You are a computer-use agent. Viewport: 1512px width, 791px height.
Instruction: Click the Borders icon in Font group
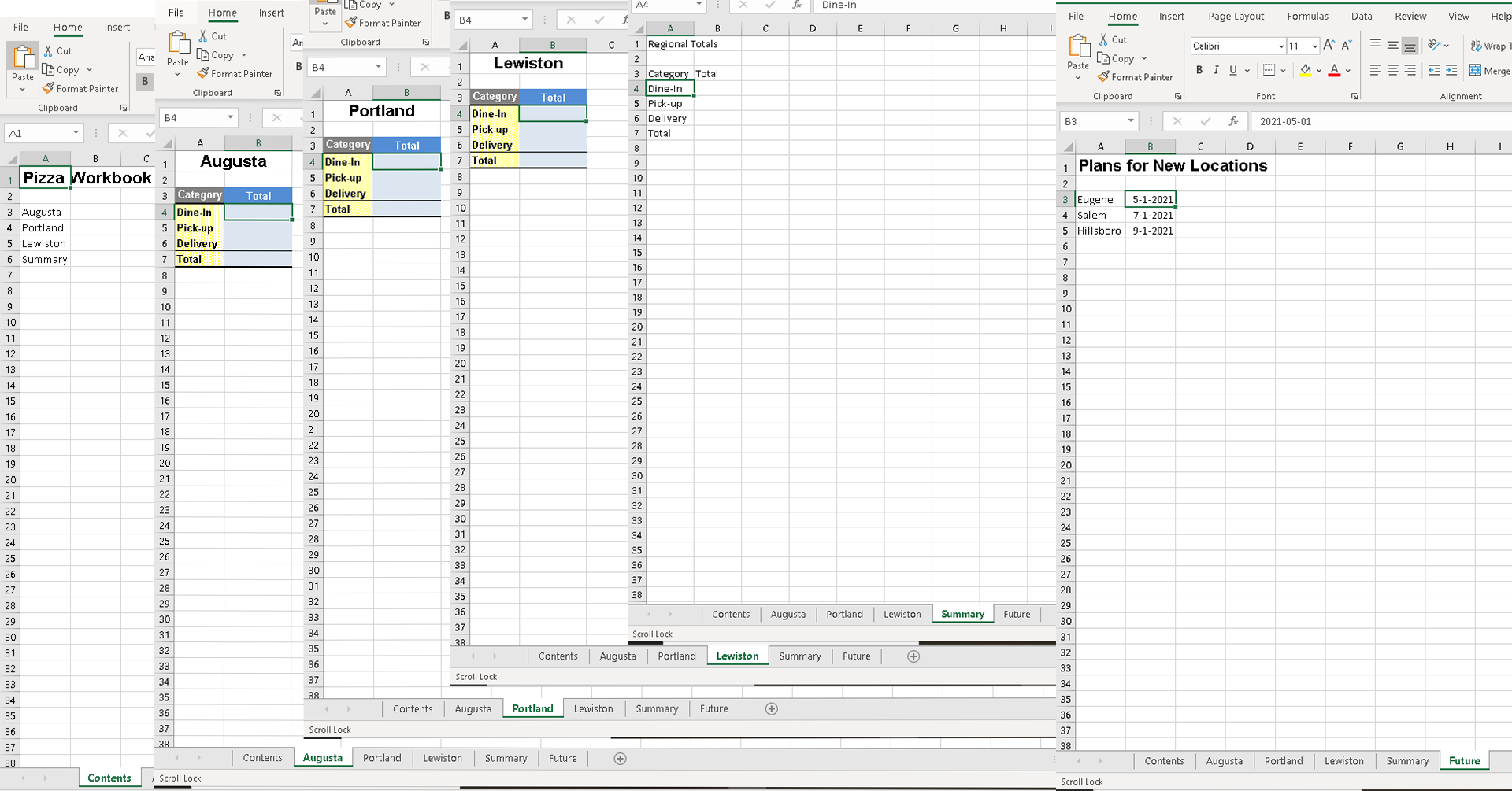(1269, 70)
